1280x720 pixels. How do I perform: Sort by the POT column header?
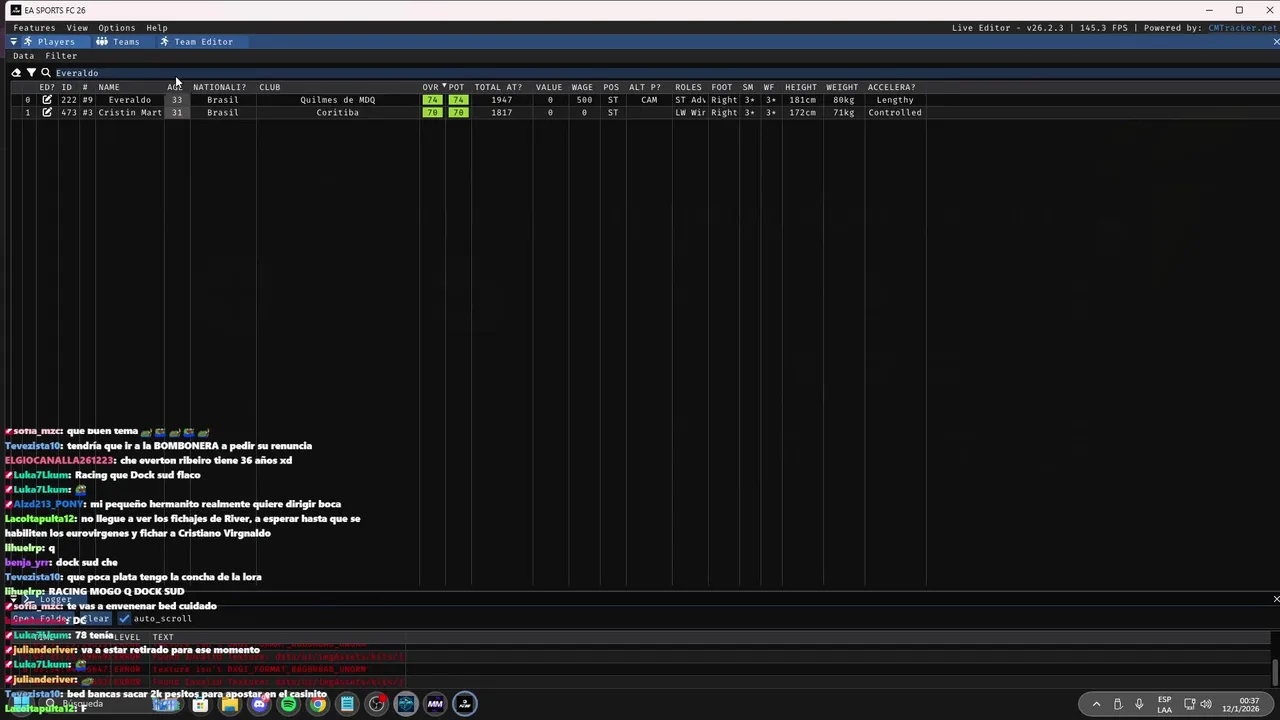(456, 87)
